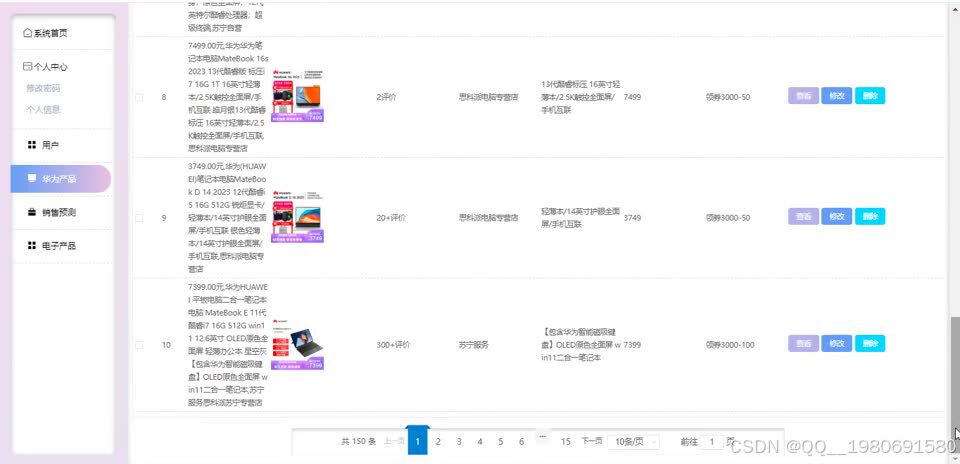Open the 10条/页 page size dropdown

click(x=634, y=442)
